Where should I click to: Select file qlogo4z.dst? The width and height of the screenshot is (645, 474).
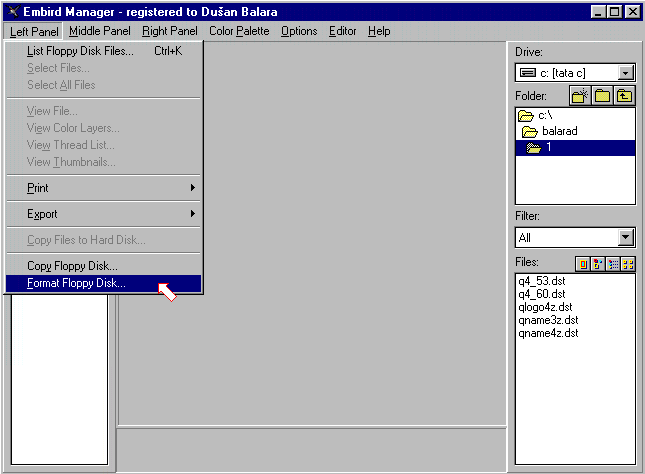(x=545, y=307)
